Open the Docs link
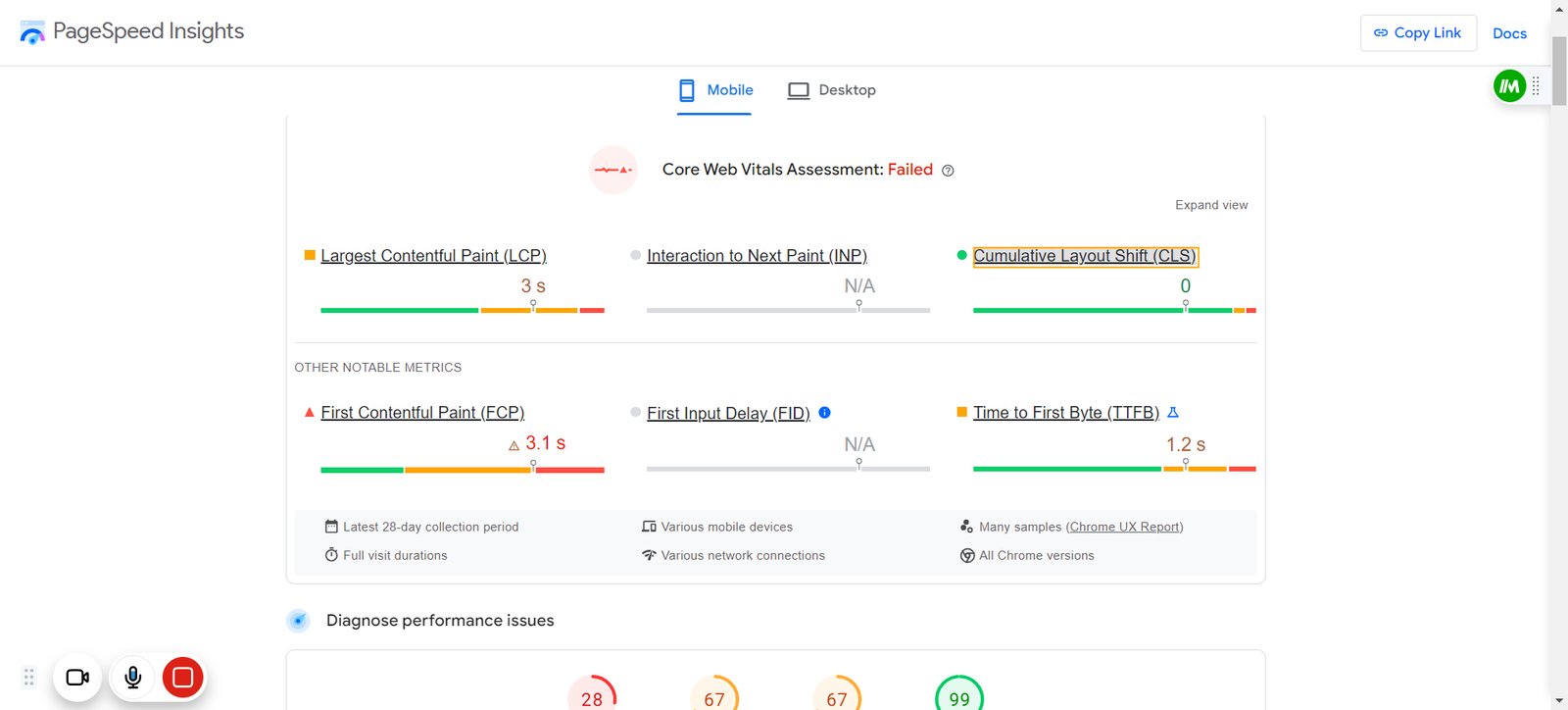Image resolution: width=1568 pixels, height=710 pixels. [x=1509, y=33]
